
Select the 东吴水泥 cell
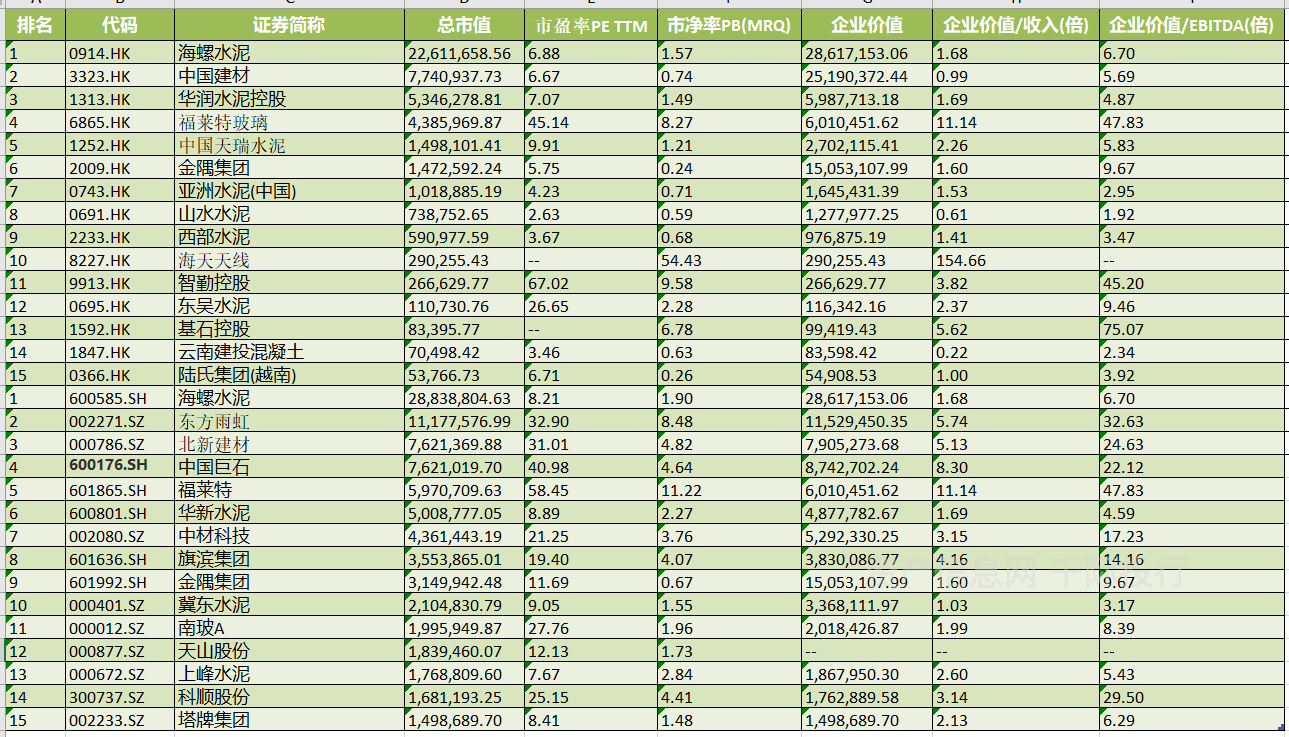[x=289, y=307]
